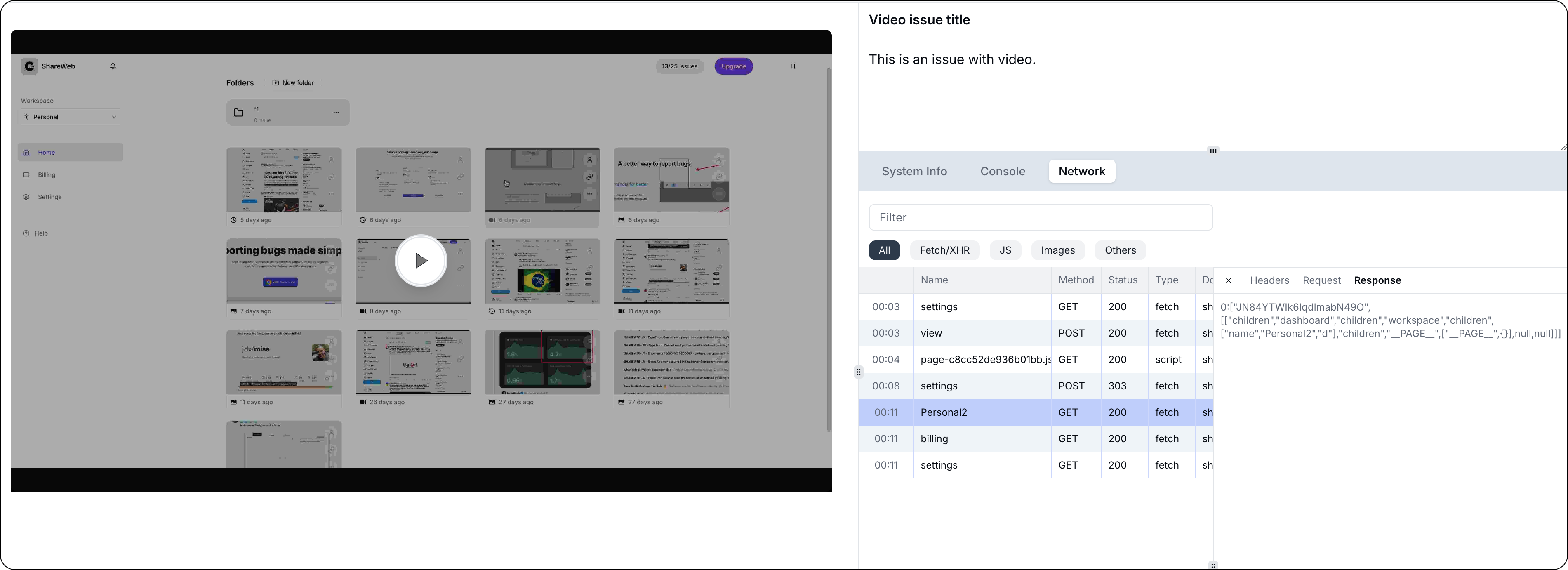
Task: Select the Network debug tab
Action: 1082,170
